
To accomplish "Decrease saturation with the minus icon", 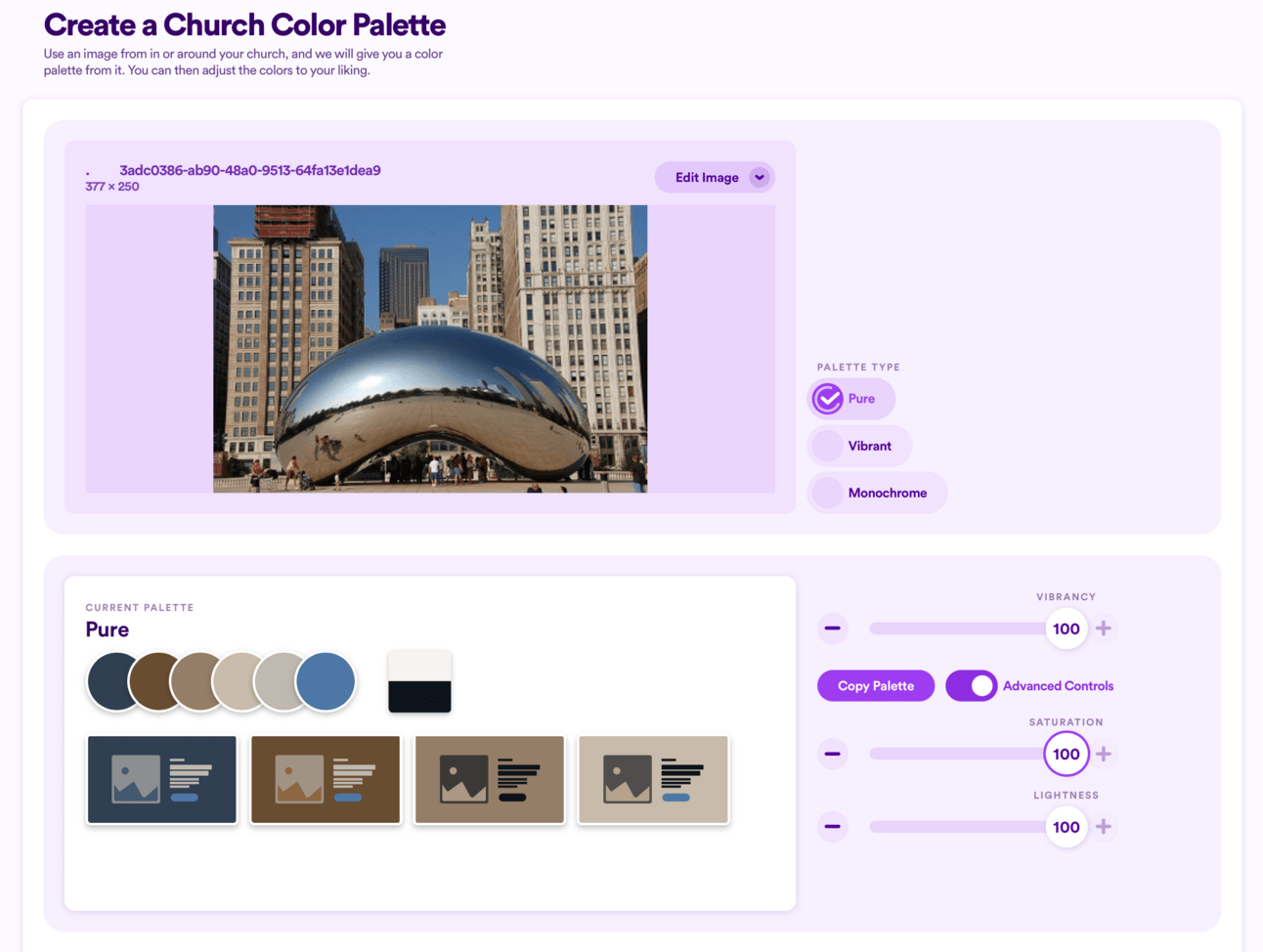I will click(x=833, y=754).
